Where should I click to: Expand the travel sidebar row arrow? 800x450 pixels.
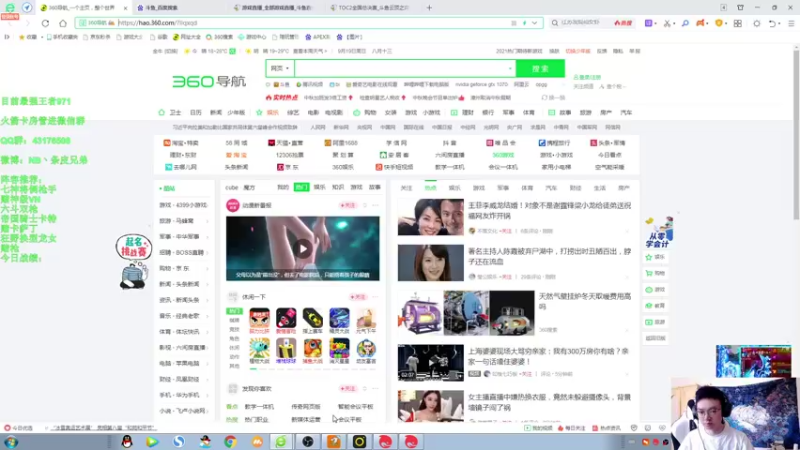coord(207,221)
